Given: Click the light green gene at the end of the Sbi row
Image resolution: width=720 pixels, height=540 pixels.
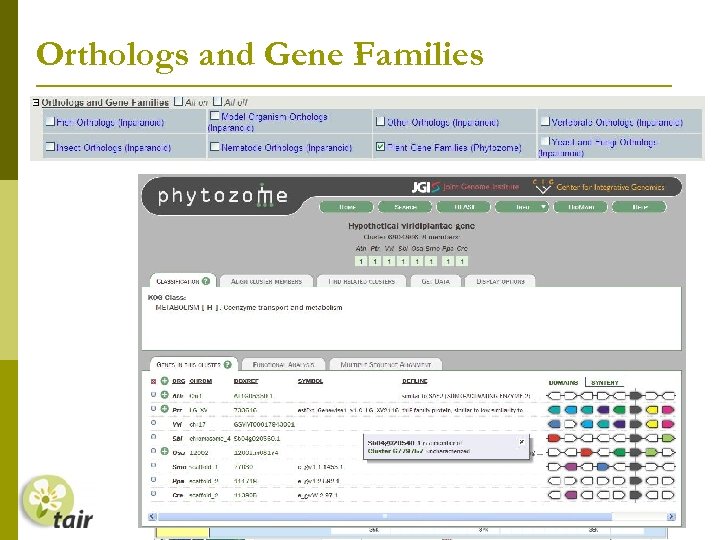Looking at the screenshot, I should [668, 438].
